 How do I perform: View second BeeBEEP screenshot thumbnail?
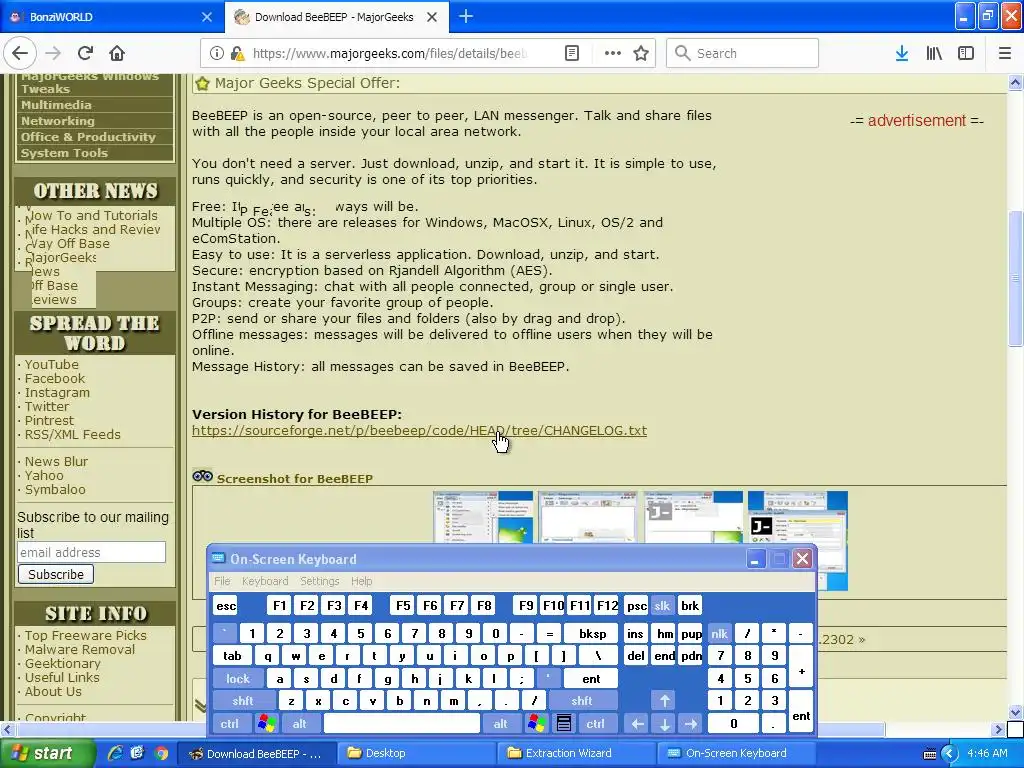pyautogui.click(x=588, y=518)
